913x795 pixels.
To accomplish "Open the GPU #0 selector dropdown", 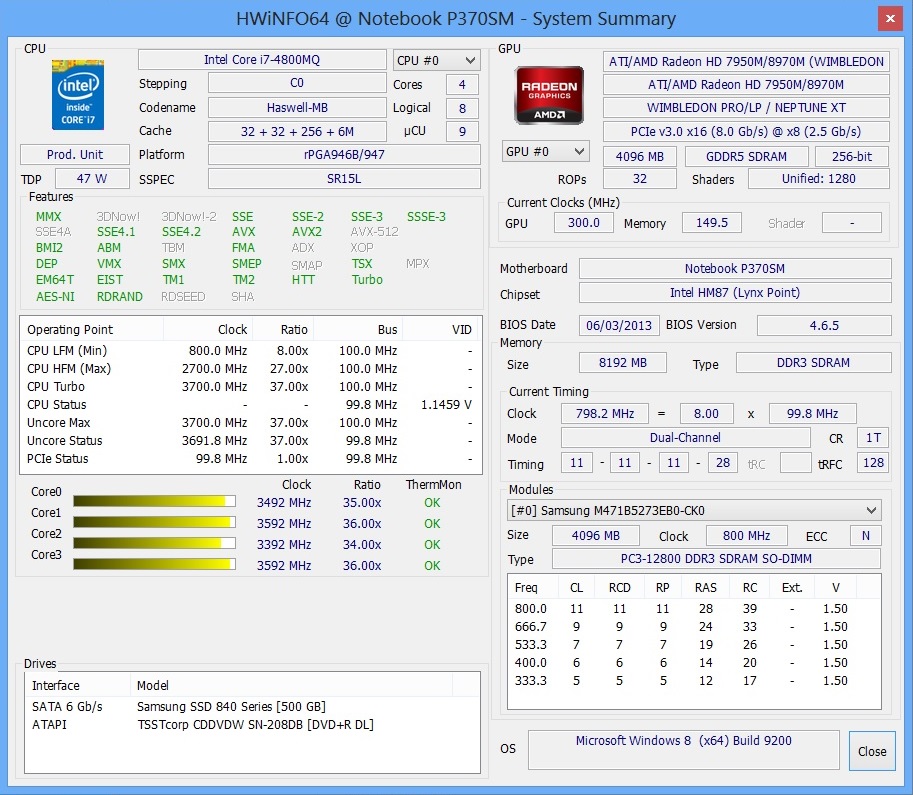I will point(546,151).
